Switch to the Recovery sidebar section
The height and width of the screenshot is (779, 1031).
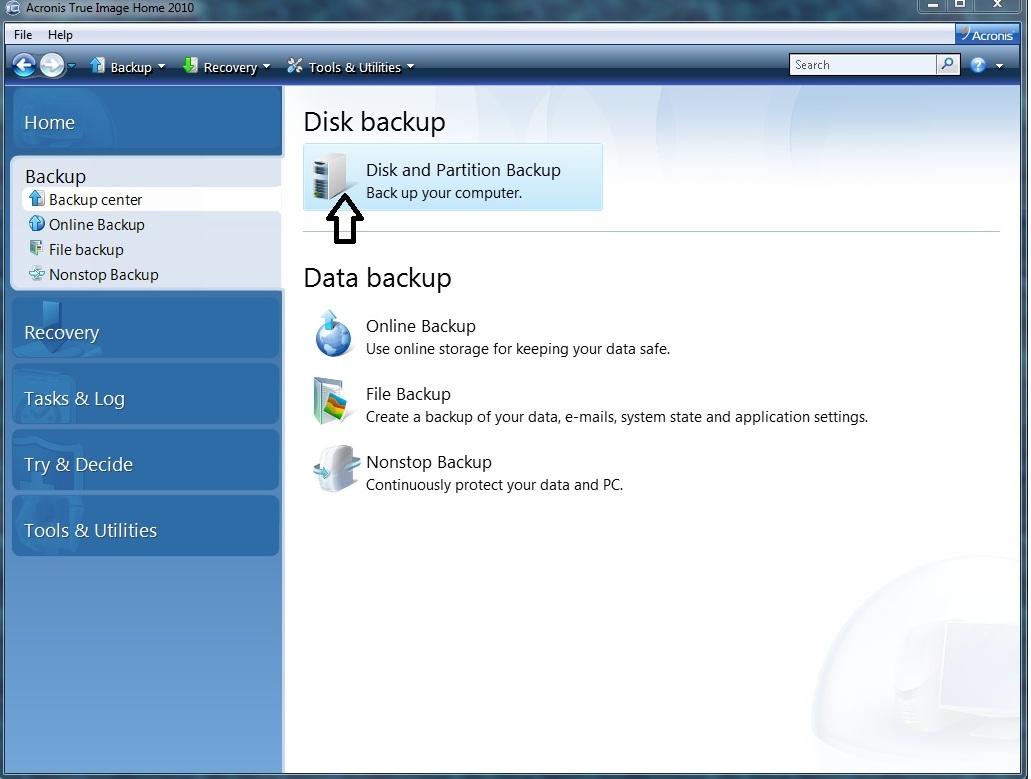click(145, 328)
